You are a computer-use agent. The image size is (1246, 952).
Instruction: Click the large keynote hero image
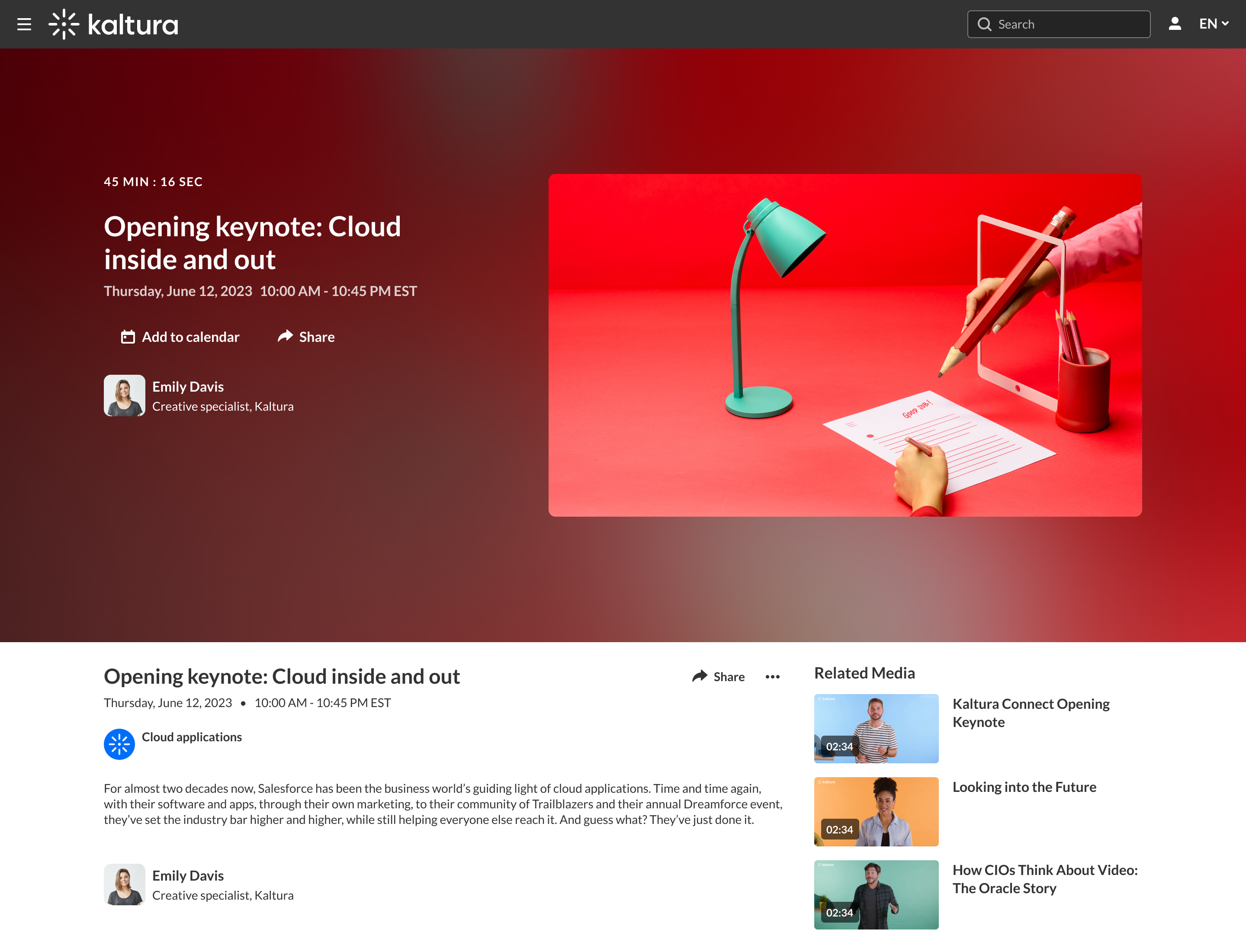pos(845,345)
